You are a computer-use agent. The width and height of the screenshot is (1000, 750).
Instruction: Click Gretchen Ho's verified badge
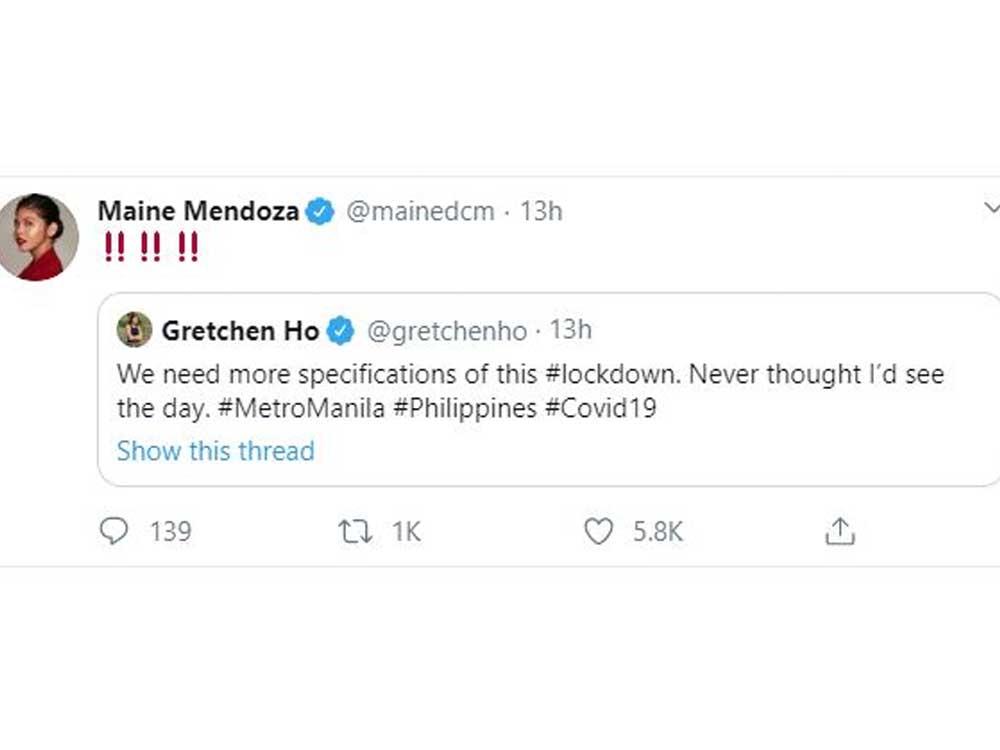coord(339,330)
